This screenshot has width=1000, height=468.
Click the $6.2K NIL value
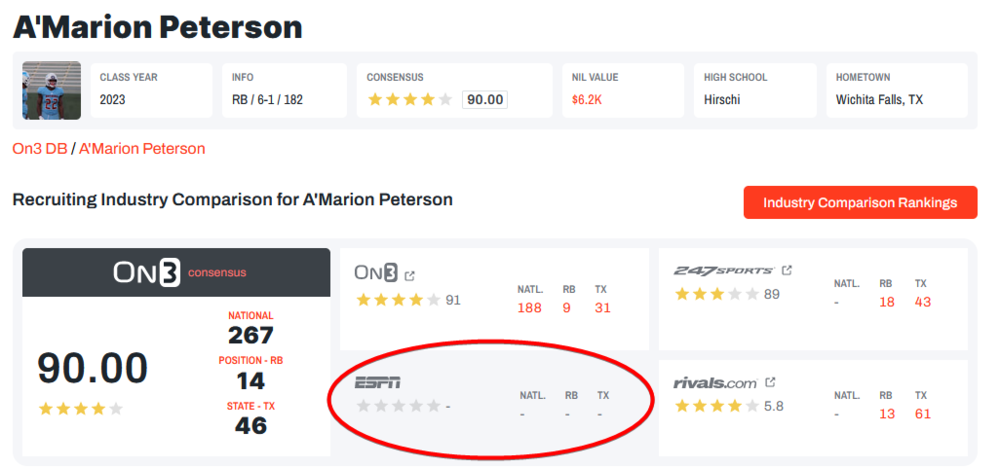point(587,100)
